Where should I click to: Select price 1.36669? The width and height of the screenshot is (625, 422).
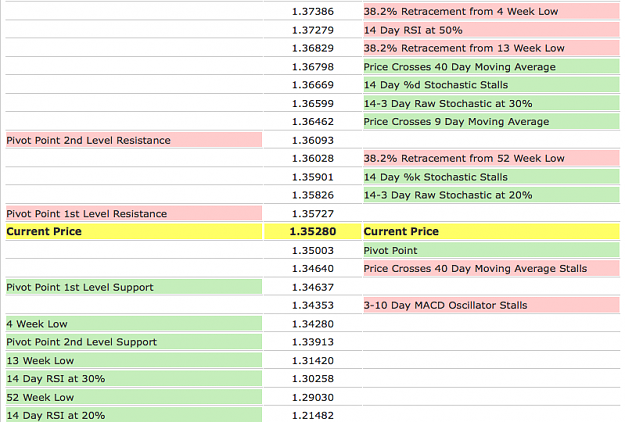pyautogui.click(x=312, y=85)
